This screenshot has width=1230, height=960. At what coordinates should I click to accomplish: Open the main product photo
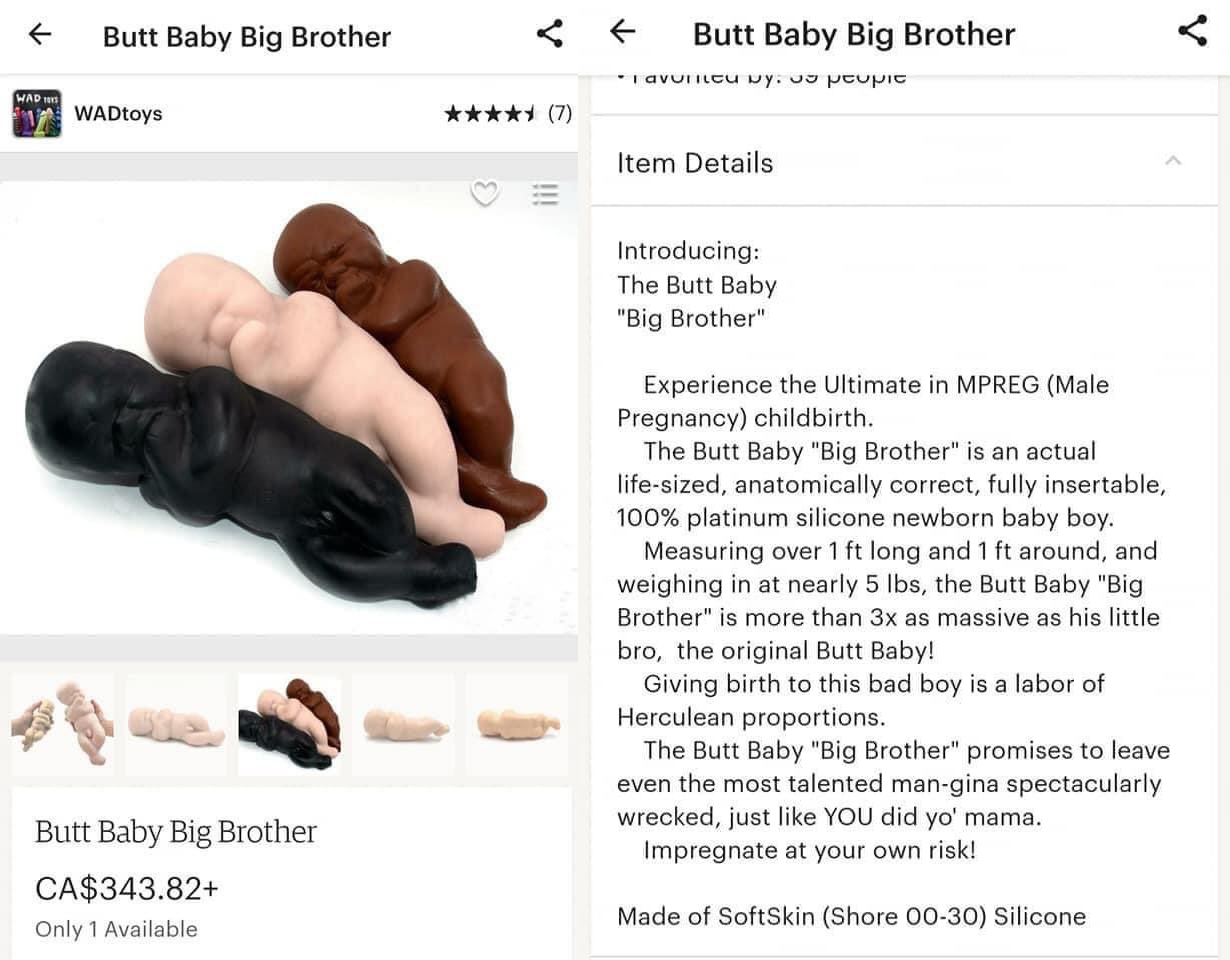(288, 407)
